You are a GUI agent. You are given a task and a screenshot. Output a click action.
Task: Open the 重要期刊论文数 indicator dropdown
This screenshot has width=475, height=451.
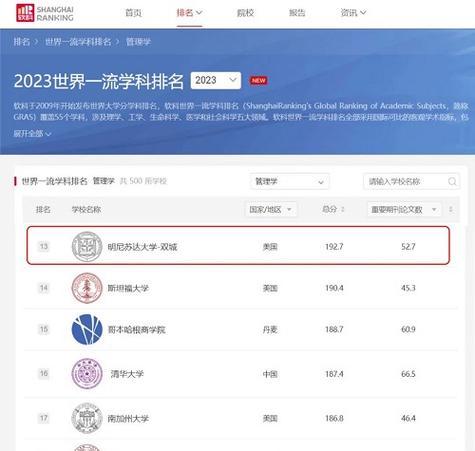[x=404, y=210]
